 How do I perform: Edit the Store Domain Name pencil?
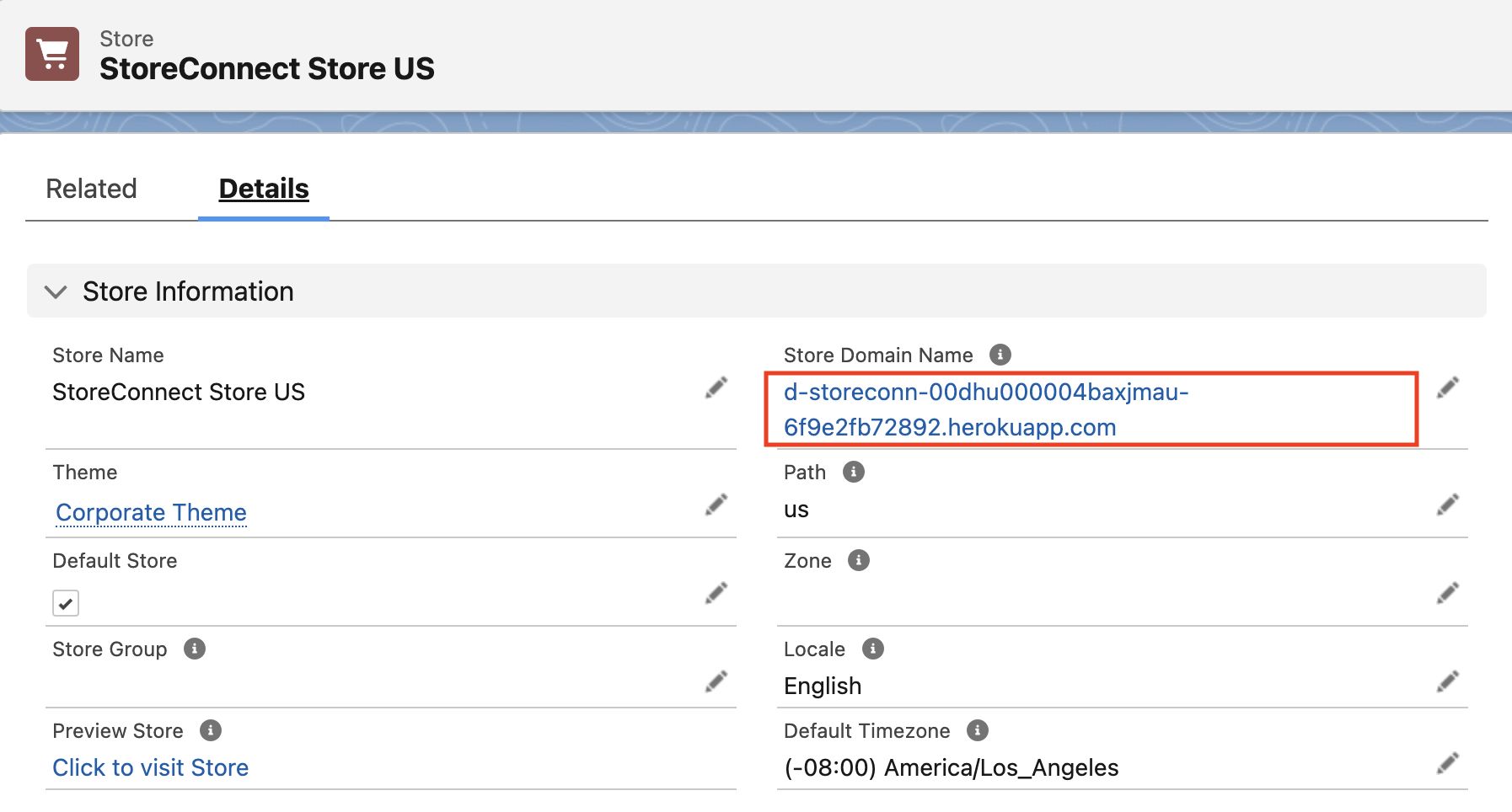click(x=1448, y=387)
